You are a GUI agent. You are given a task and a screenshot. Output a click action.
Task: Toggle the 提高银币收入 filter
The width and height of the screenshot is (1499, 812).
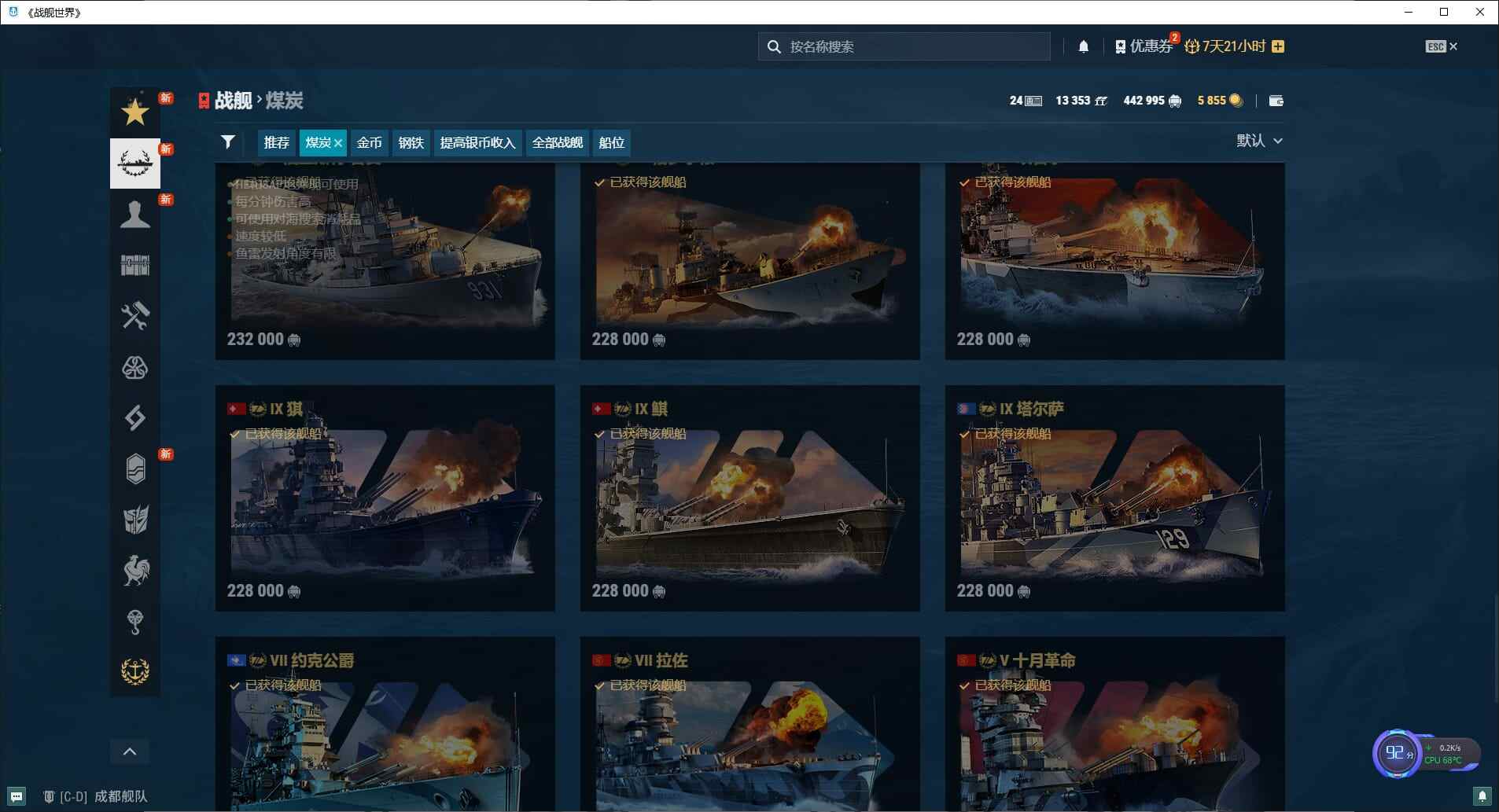tap(476, 142)
